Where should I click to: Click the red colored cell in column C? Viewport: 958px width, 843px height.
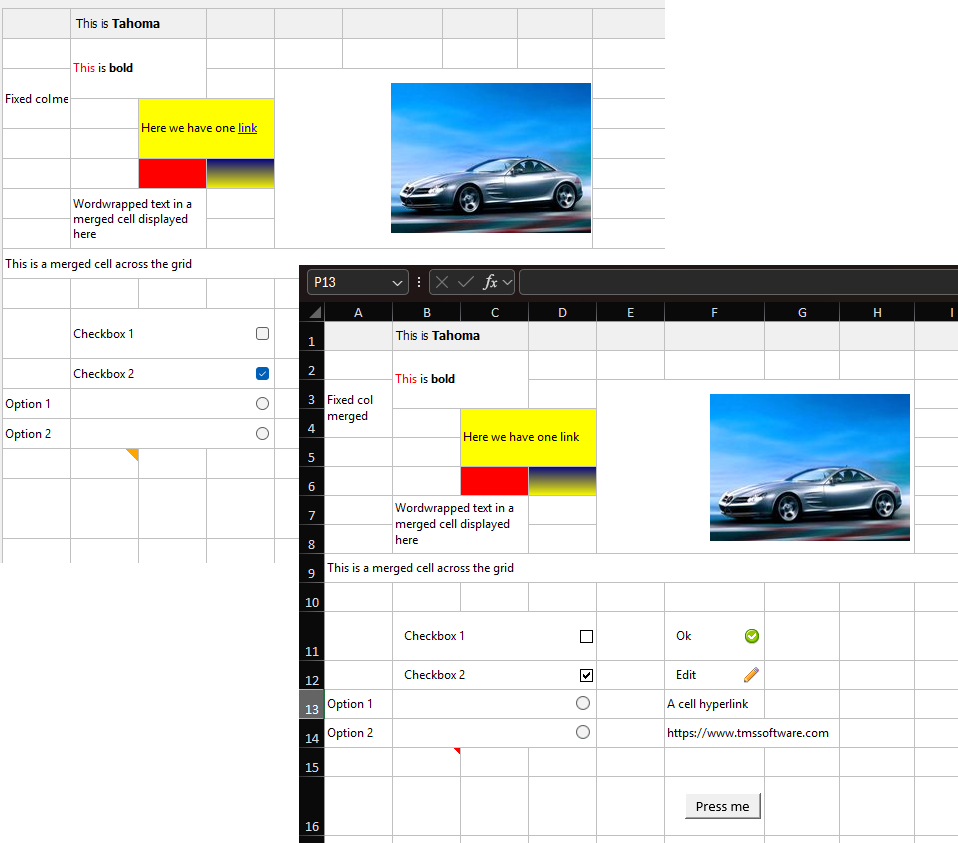(494, 481)
